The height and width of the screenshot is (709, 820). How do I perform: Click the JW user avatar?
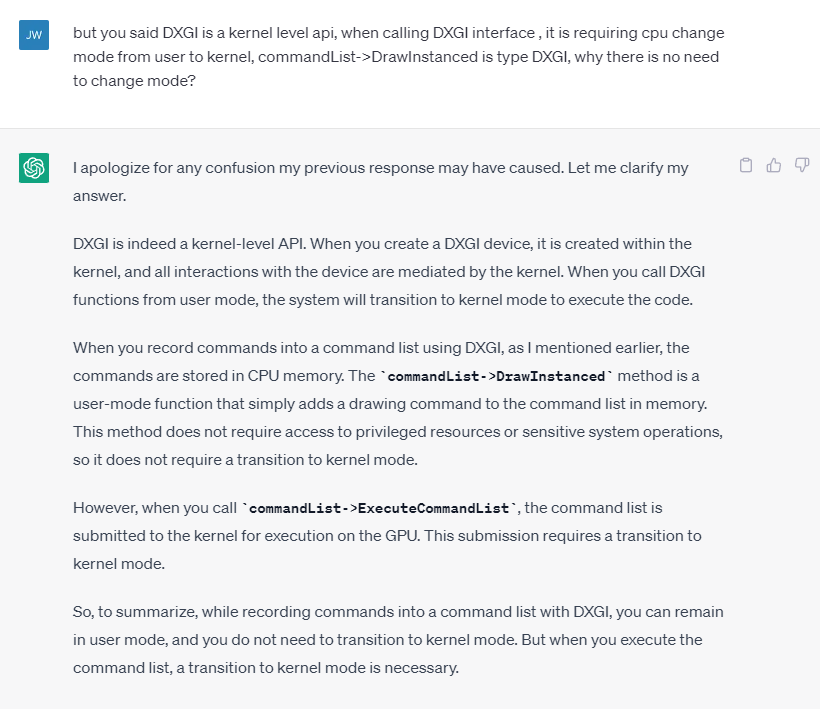pyautogui.click(x=34, y=34)
